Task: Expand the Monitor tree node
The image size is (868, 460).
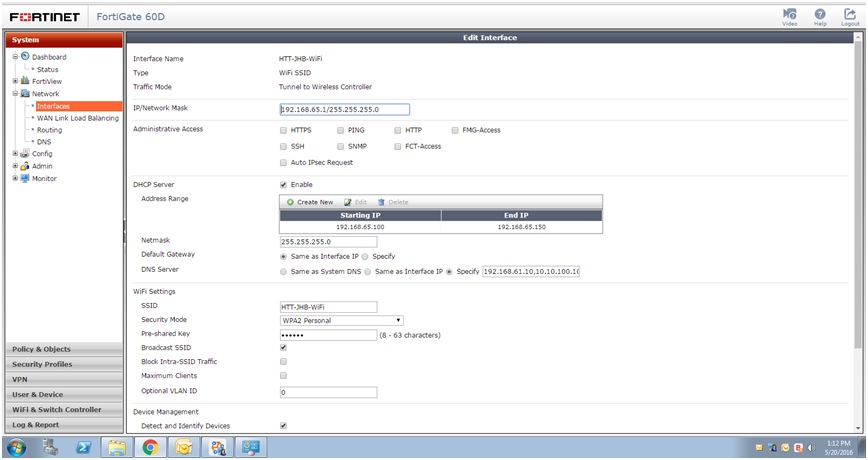Action: pos(16,178)
